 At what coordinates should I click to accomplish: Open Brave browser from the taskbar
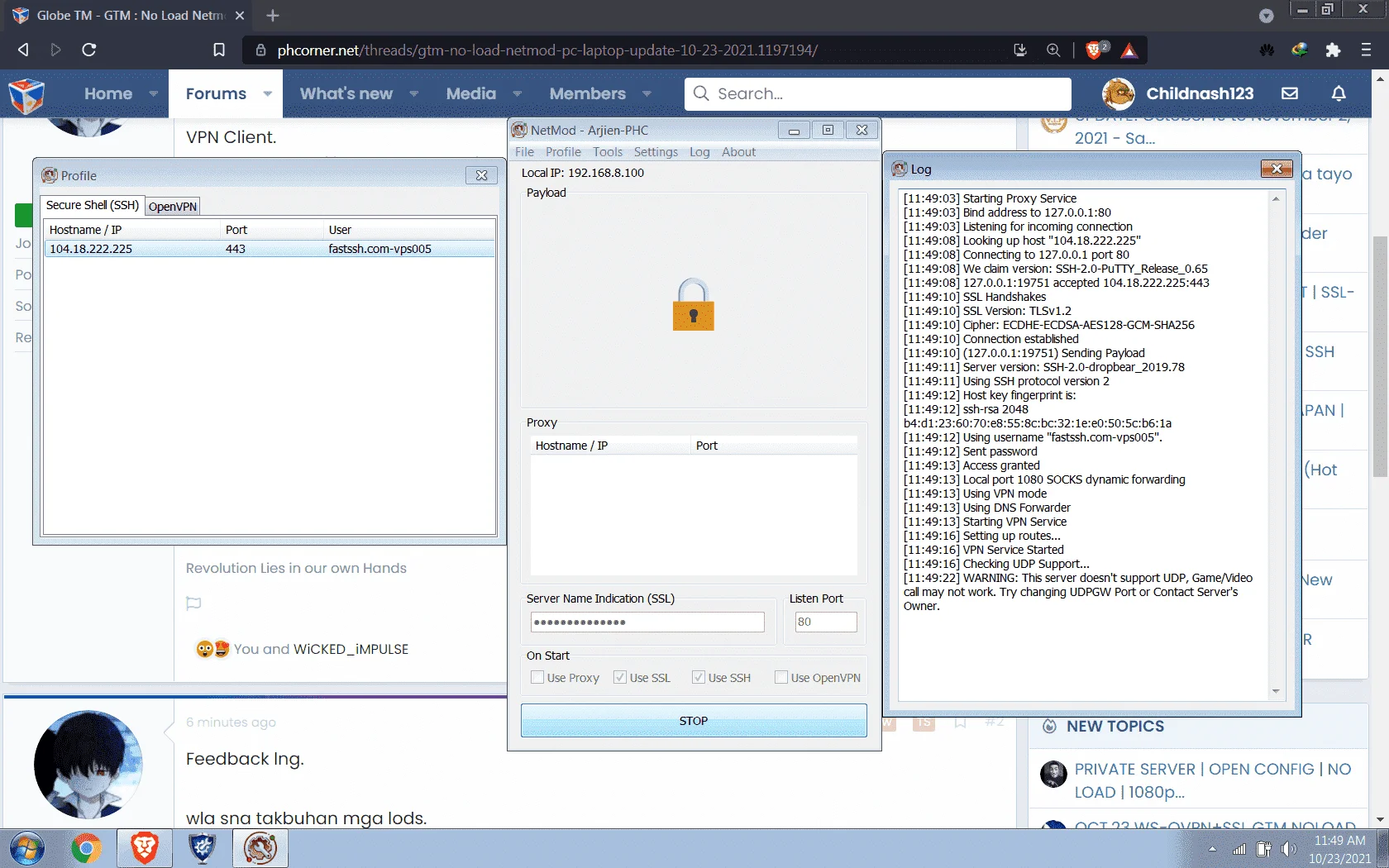[145, 849]
